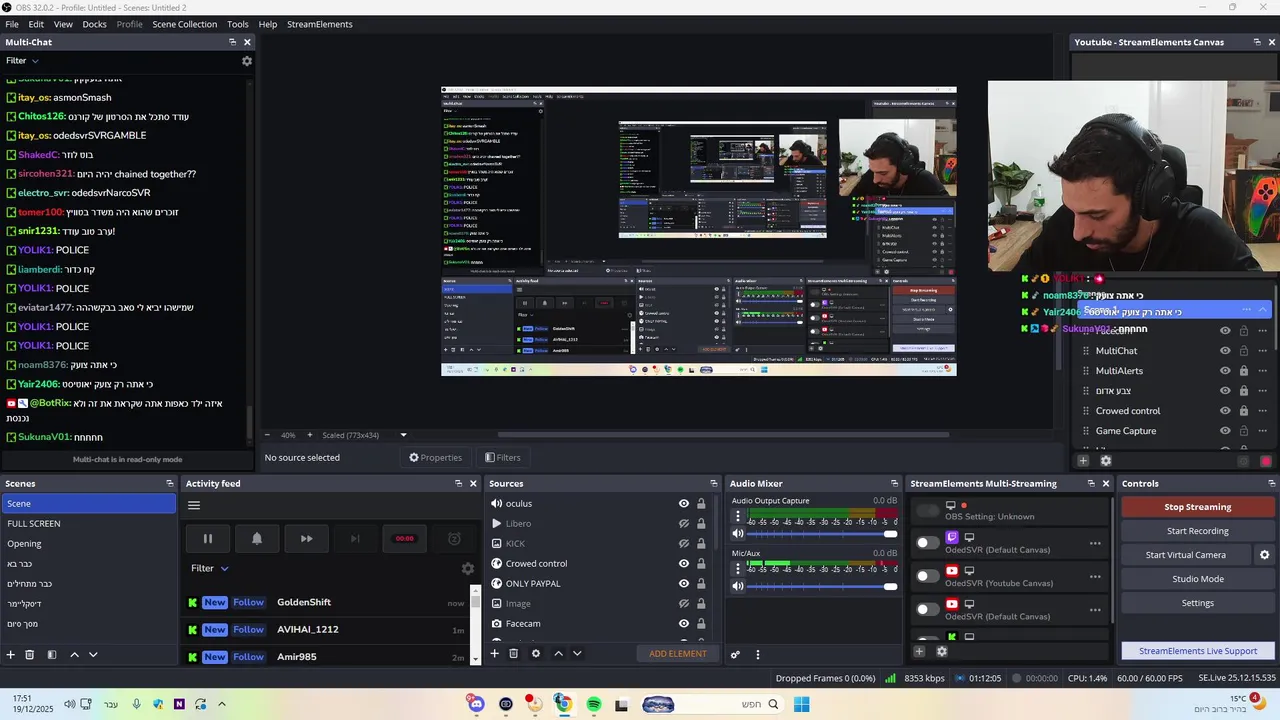
Task: Click Start Recording button
Action: (1197, 531)
